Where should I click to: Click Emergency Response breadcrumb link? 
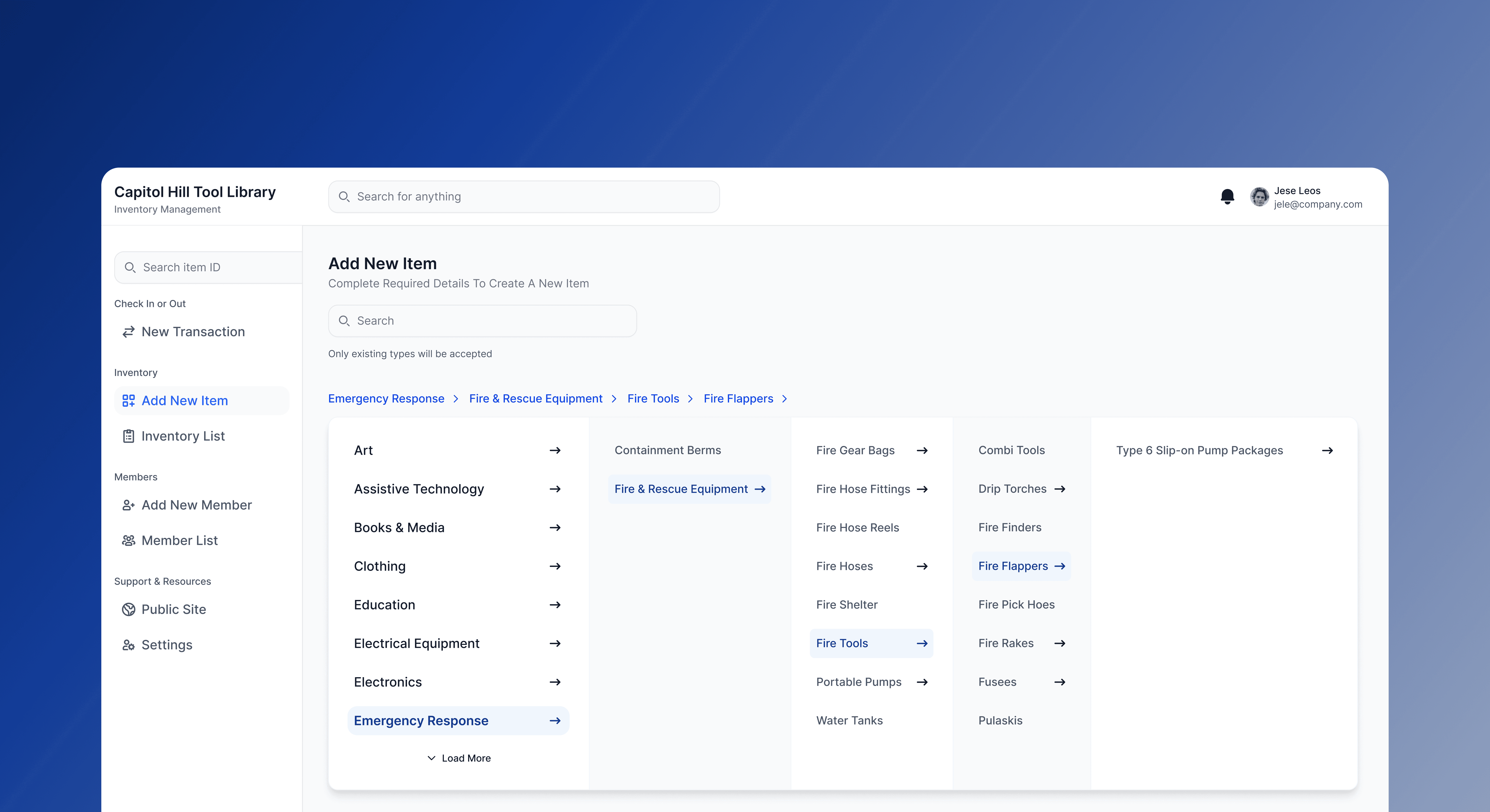386,399
